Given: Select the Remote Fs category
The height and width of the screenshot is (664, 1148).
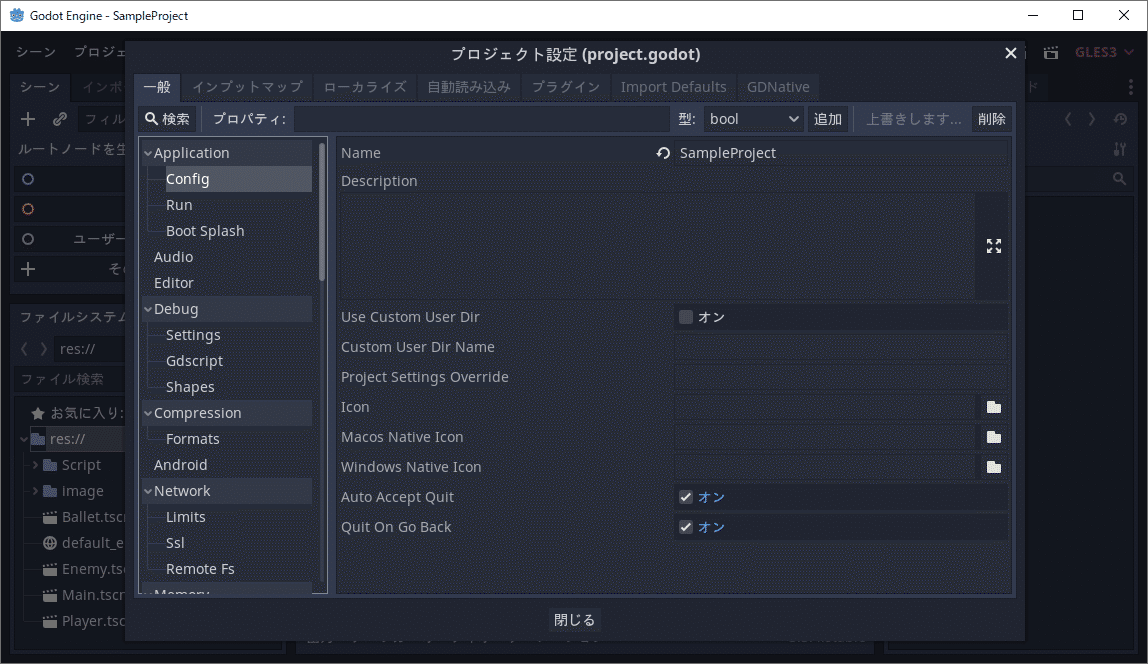Looking at the screenshot, I should (x=200, y=569).
